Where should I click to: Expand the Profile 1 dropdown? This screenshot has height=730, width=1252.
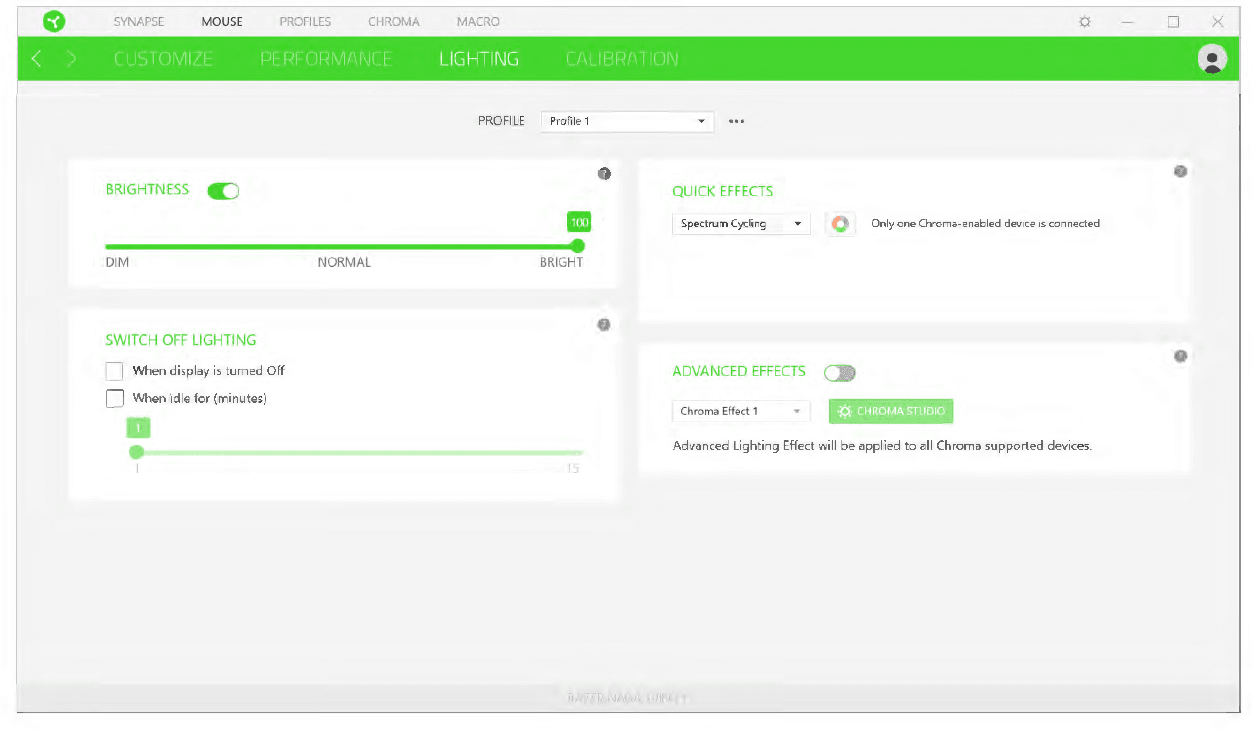[x=628, y=121]
